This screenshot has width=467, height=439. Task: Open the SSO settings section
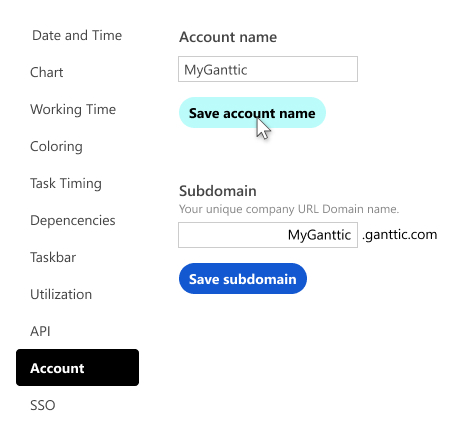click(x=43, y=405)
